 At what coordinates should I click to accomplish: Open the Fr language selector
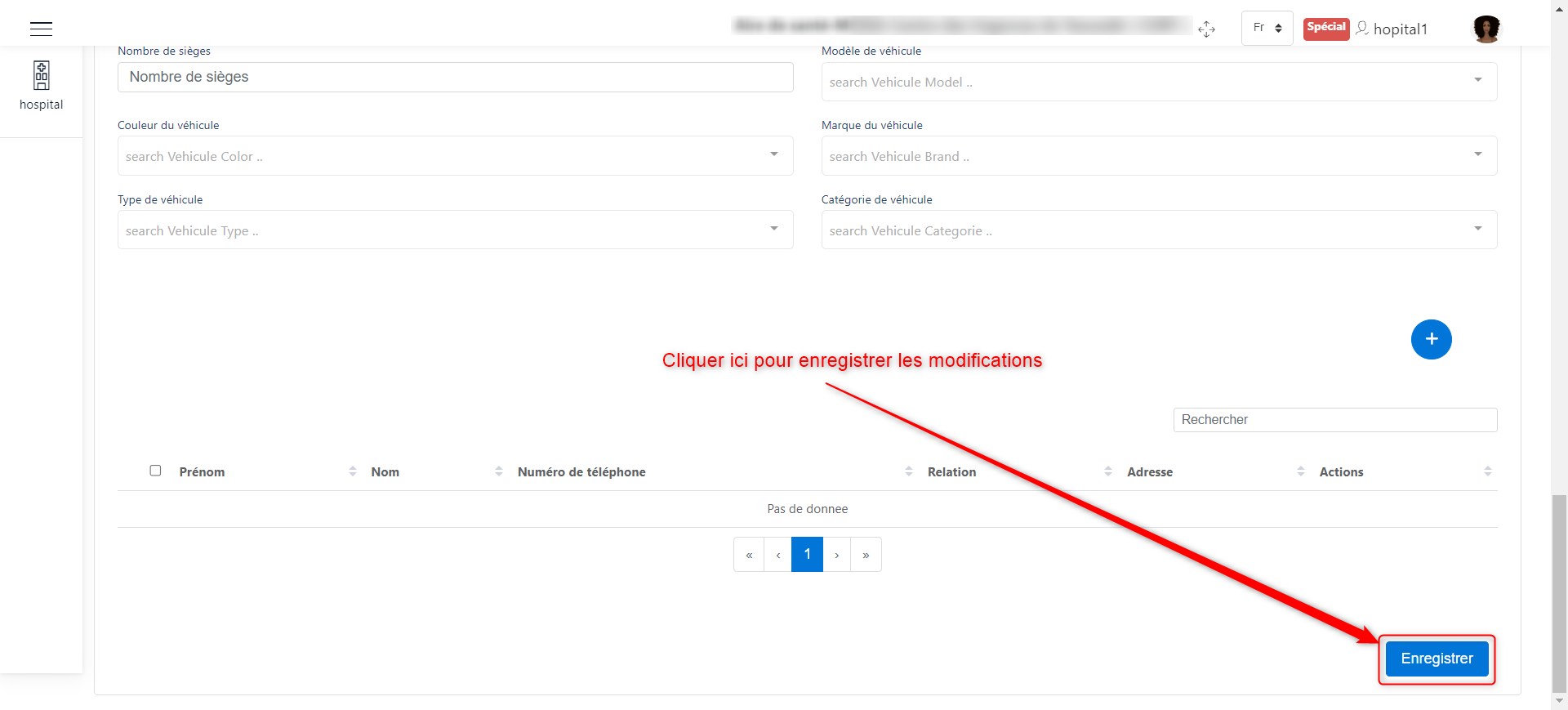click(x=1267, y=28)
